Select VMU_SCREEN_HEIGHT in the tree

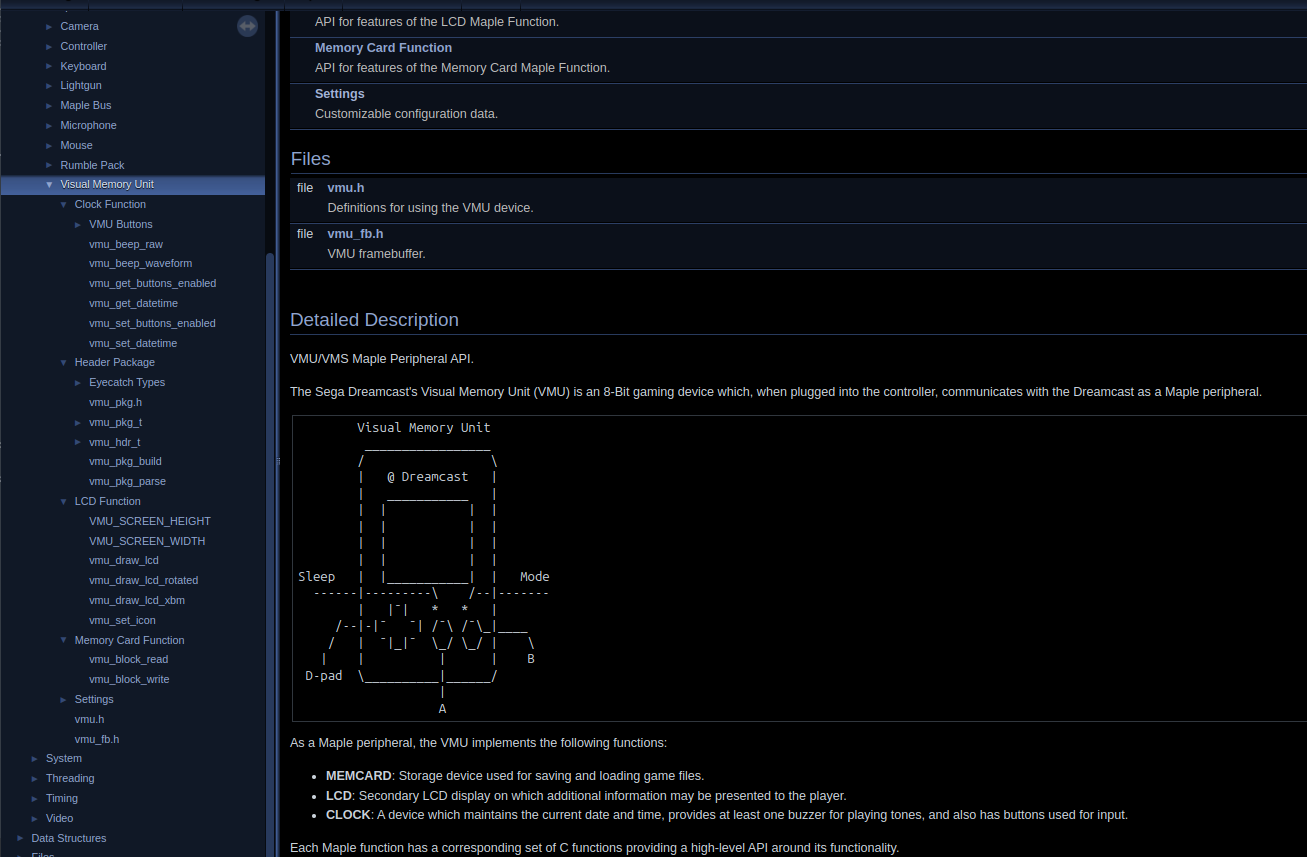(150, 521)
